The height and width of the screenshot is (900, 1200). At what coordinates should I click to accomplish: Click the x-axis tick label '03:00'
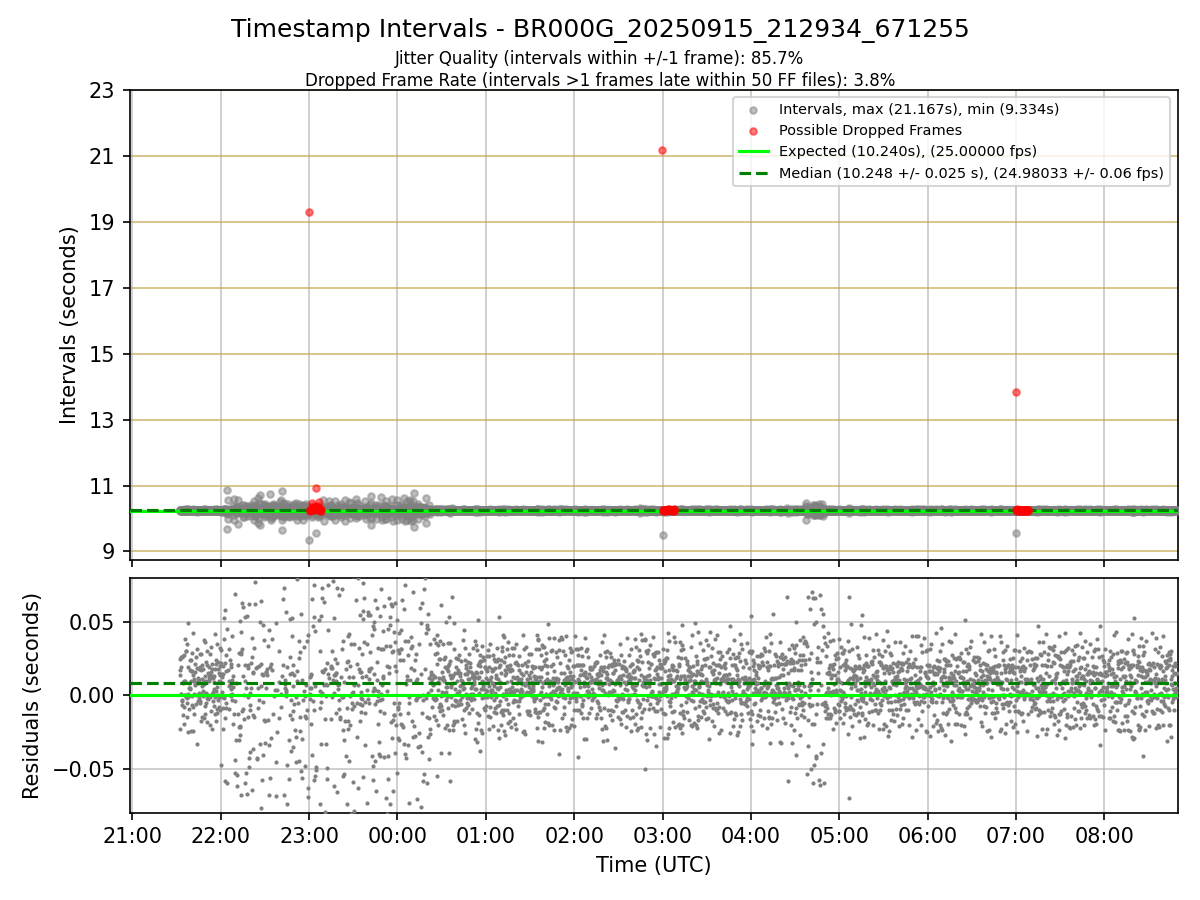662,835
